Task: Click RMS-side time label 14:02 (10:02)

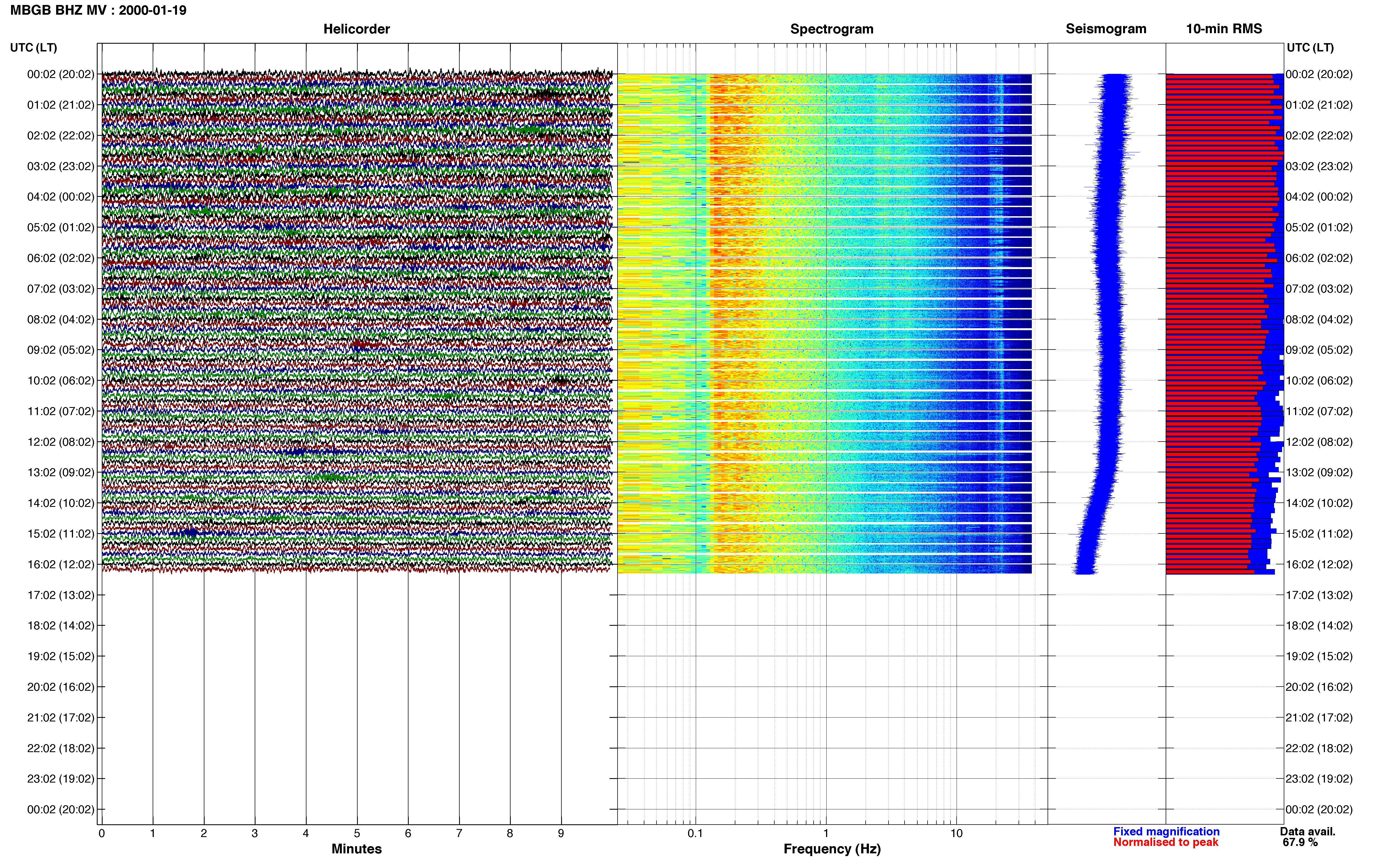Action: click(1319, 504)
